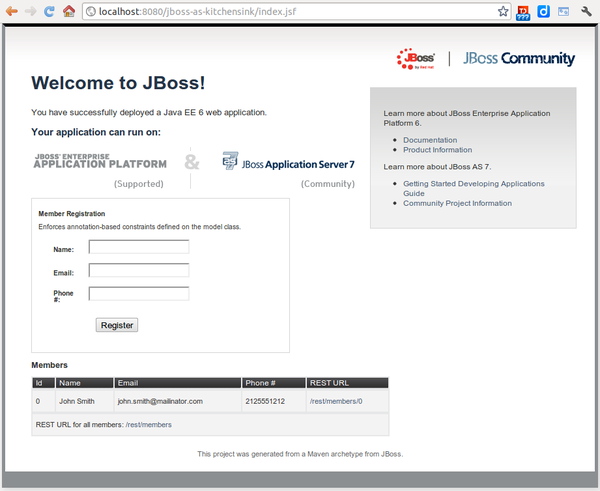
Task: Click the Phone # column header
Action: coord(274,383)
